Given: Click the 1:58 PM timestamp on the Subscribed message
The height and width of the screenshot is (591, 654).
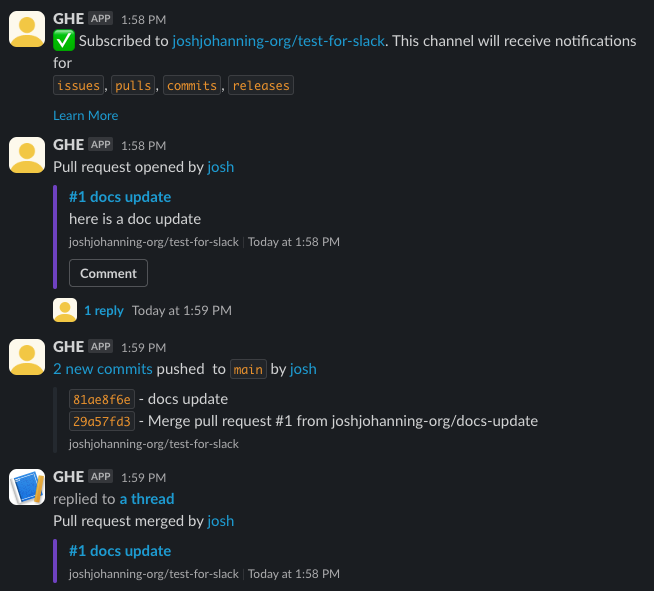Looking at the screenshot, I should (144, 19).
